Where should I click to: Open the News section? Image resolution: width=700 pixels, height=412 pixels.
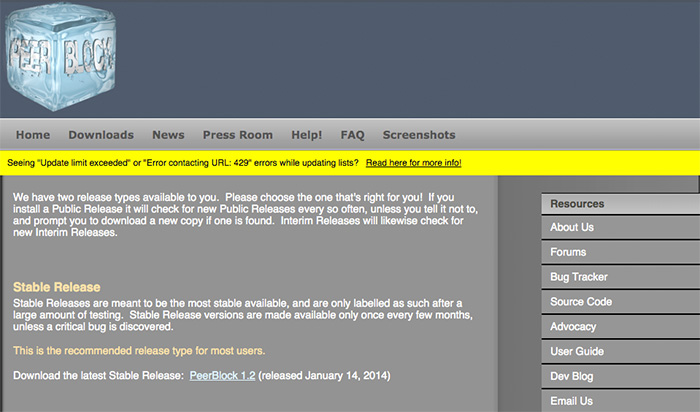tap(168, 135)
